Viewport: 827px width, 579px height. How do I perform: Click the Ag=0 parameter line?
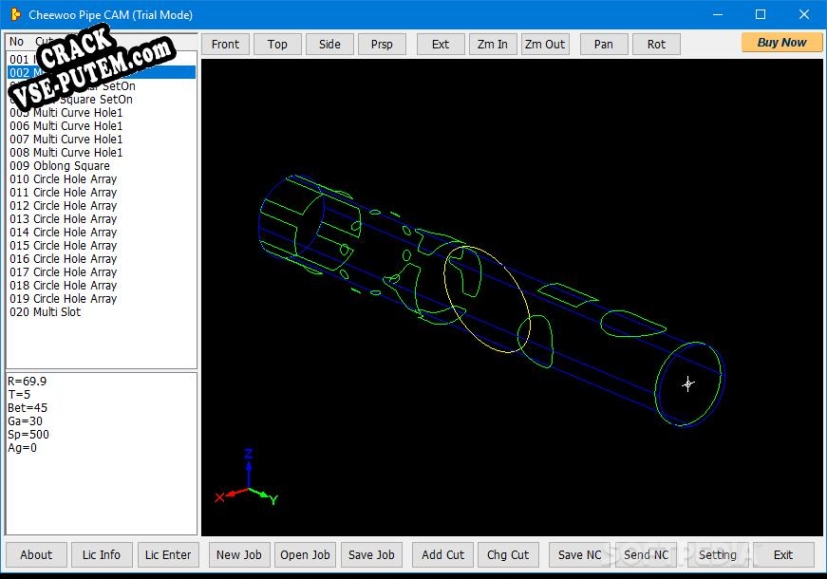coord(22,448)
